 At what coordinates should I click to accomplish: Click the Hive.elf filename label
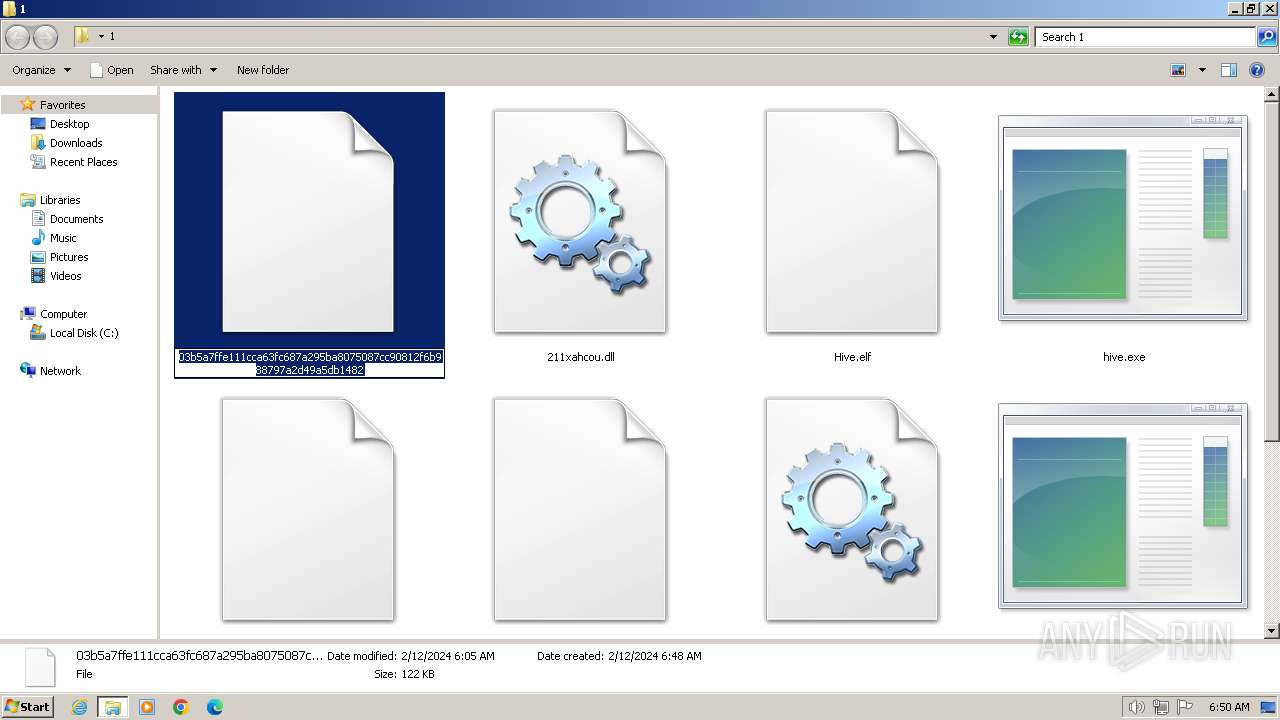(852, 357)
